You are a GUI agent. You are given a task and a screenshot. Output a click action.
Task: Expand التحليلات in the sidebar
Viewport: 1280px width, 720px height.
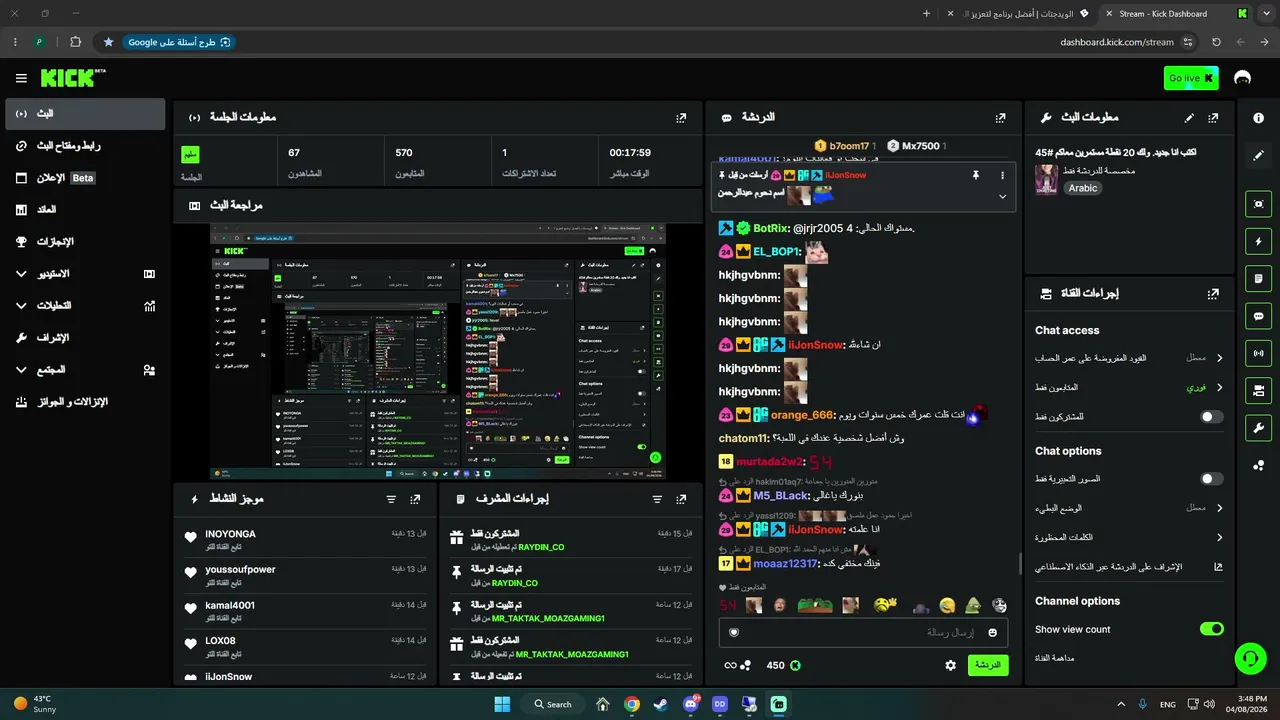[x=85, y=305]
